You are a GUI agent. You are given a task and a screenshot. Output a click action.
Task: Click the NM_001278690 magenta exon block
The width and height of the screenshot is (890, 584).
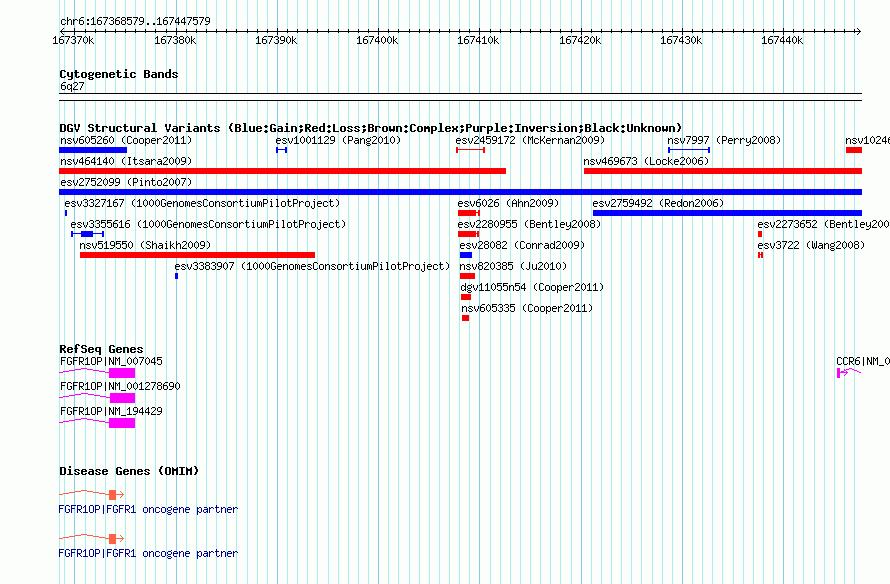click(x=122, y=398)
